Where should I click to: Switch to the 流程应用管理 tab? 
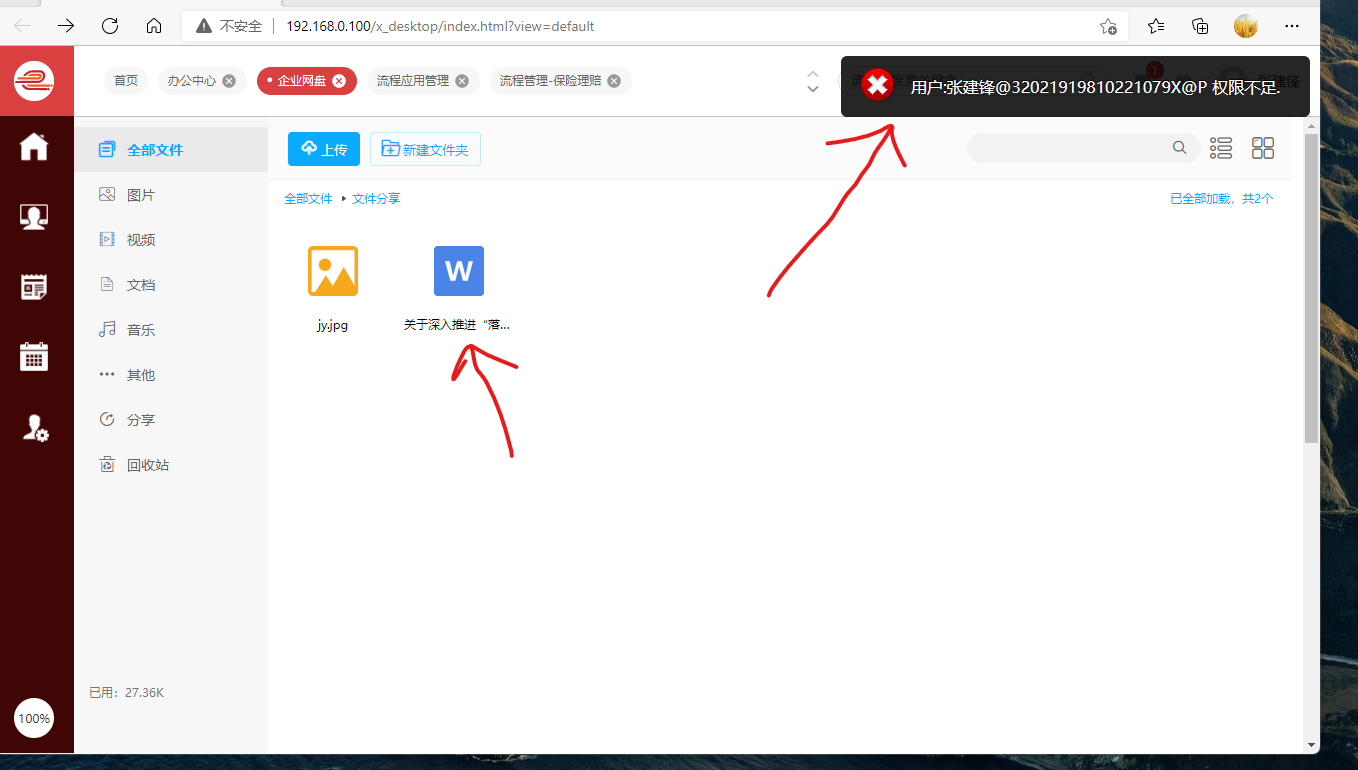[413, 81]
